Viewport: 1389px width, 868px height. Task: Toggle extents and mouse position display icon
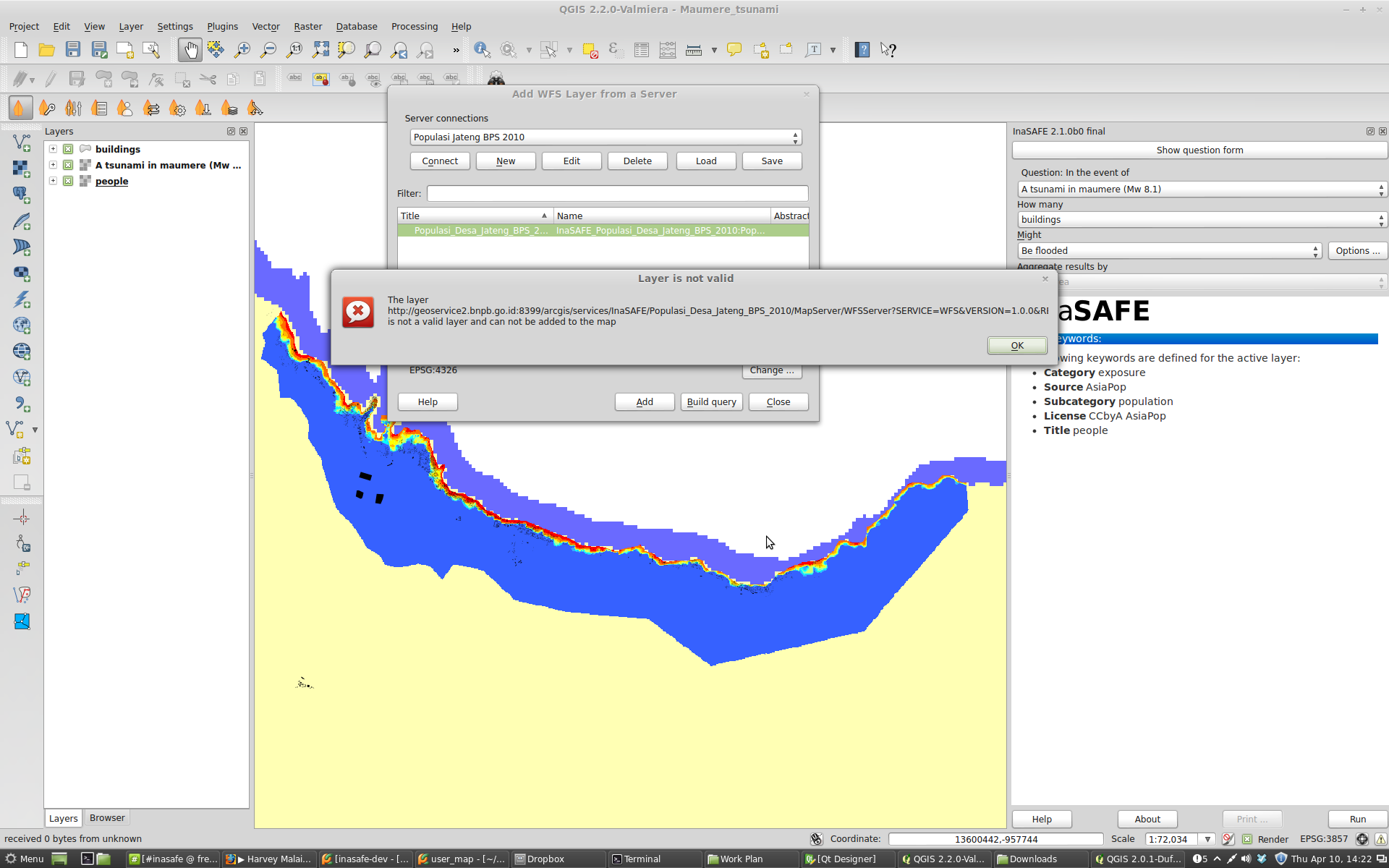click(x=816, y=839)
